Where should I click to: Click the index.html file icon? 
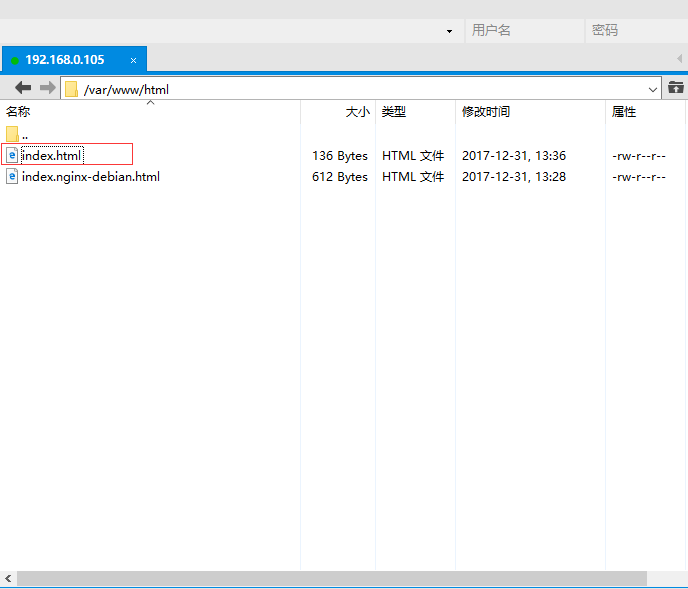coord(12,155)
